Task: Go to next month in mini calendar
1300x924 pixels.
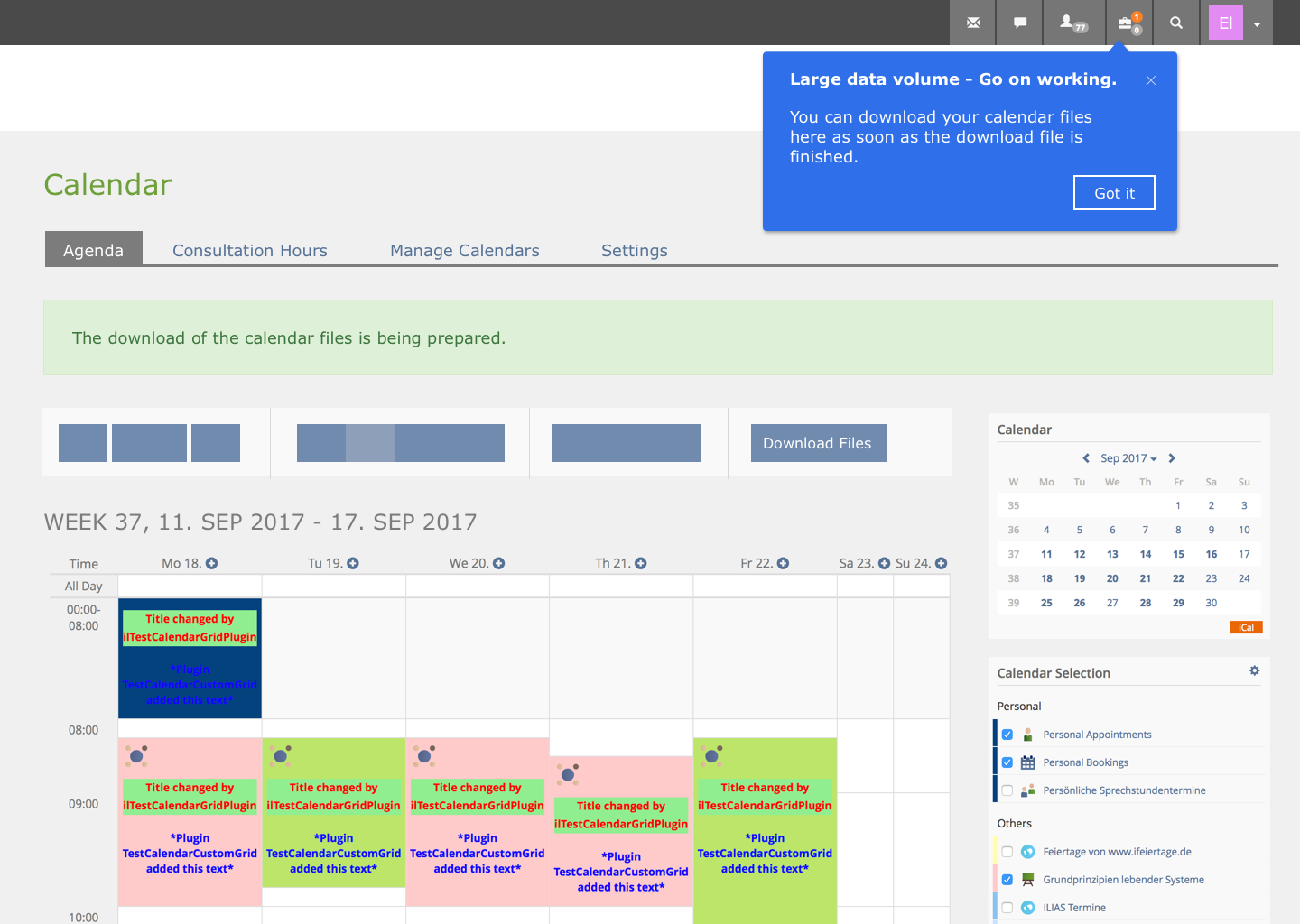Action: point(1172,458)
